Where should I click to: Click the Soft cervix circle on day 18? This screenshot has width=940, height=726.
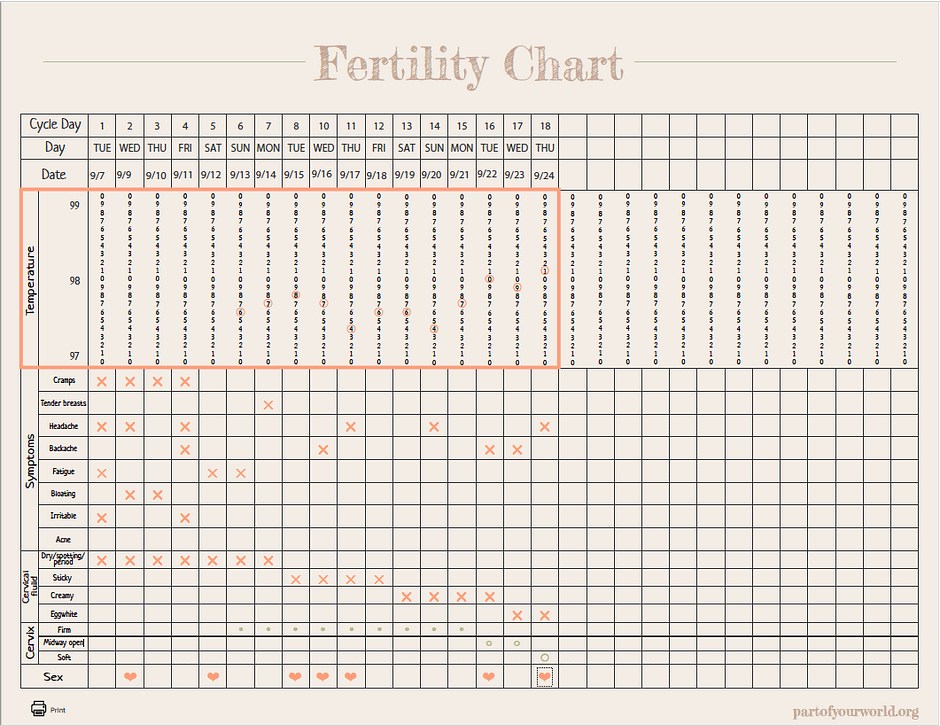(x=544, y=657)
